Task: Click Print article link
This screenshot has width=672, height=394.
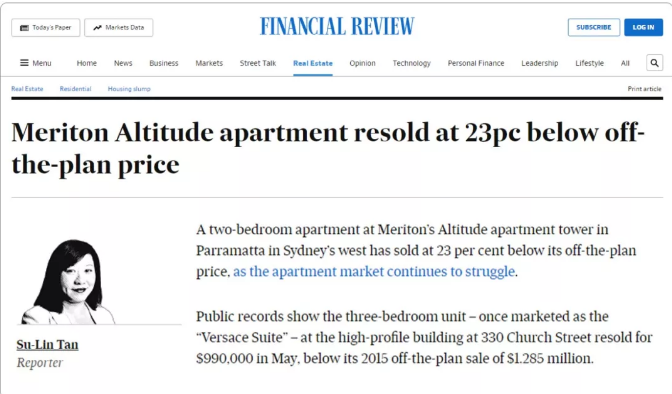Action: point(644,89)
